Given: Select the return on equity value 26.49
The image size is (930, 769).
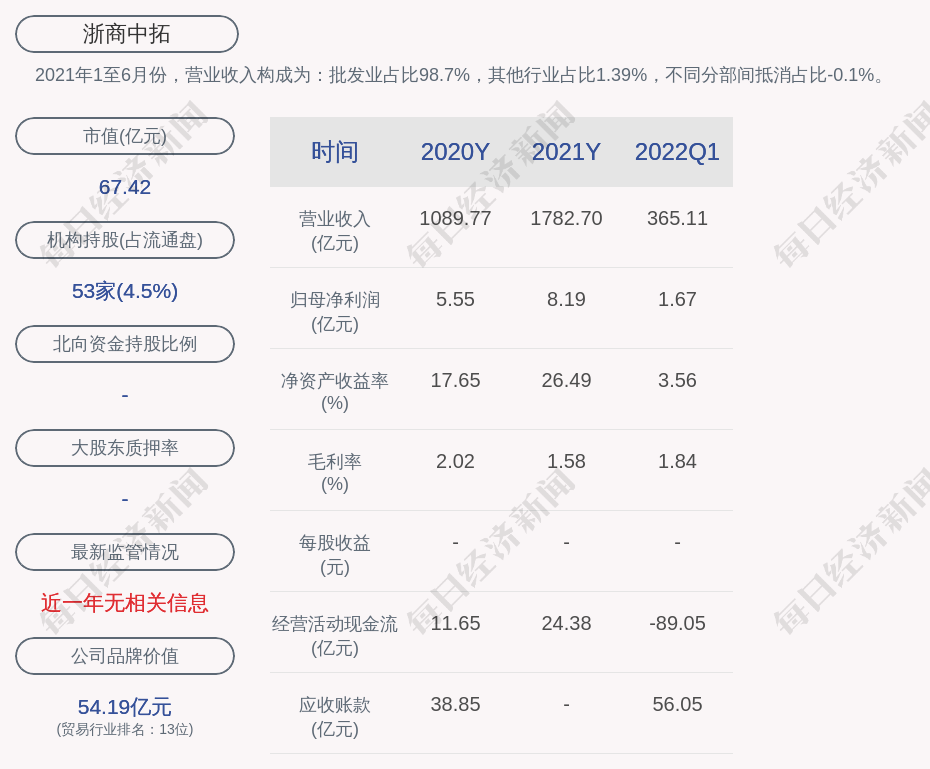Looking at the screenshot, I should 566,380.
